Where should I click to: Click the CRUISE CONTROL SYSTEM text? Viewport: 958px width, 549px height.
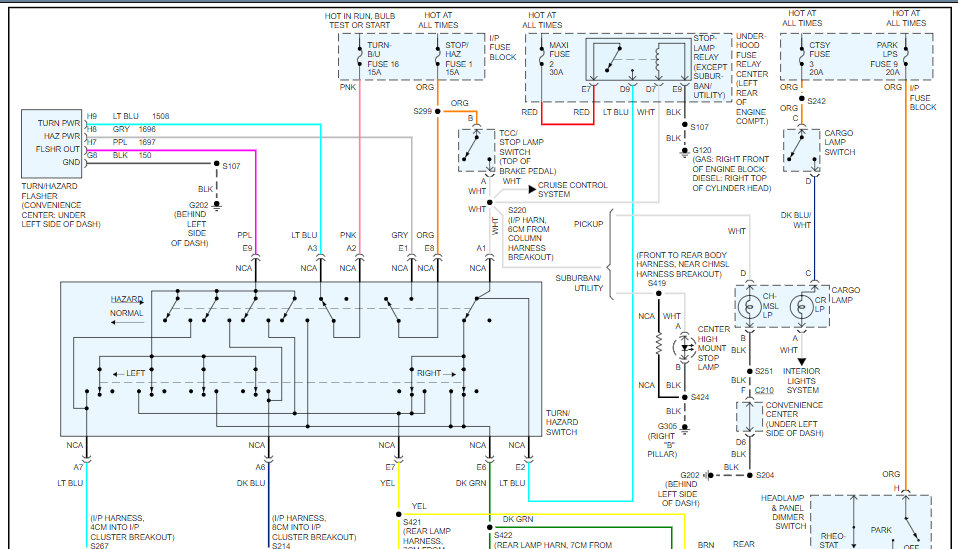pos(572,189)
